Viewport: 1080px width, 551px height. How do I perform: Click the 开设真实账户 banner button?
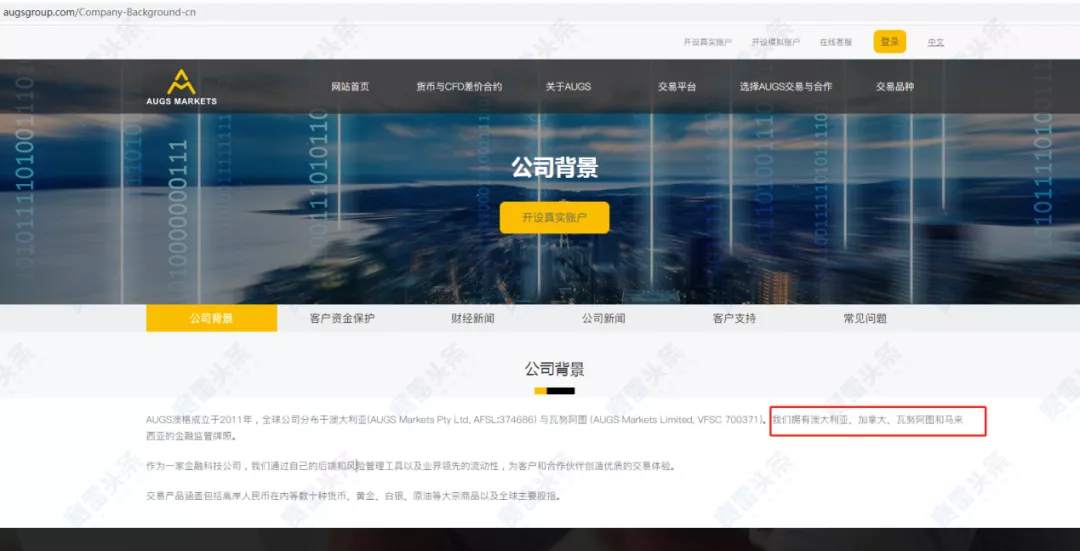[x=554, y=218]
